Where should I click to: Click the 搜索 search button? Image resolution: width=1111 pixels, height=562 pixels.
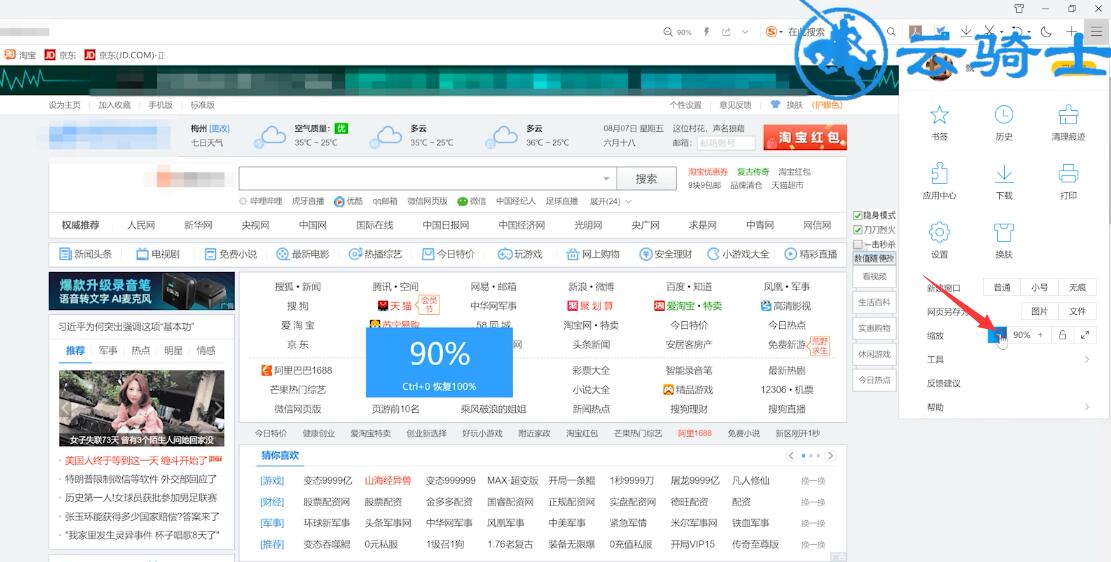point(645,179)
